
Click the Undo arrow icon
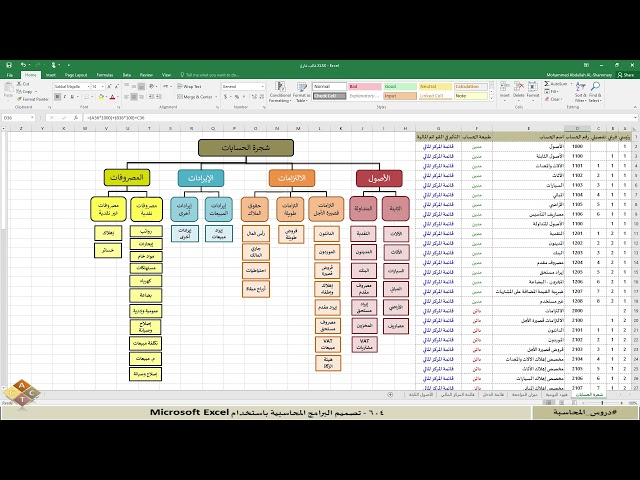23,65
